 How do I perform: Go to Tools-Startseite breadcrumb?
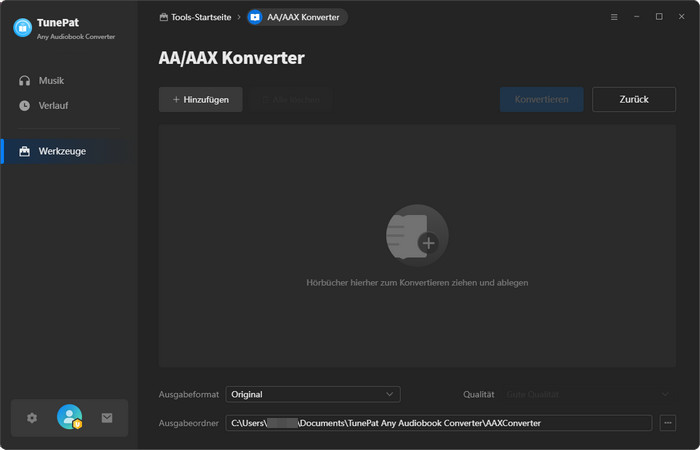tap(196, 17)
